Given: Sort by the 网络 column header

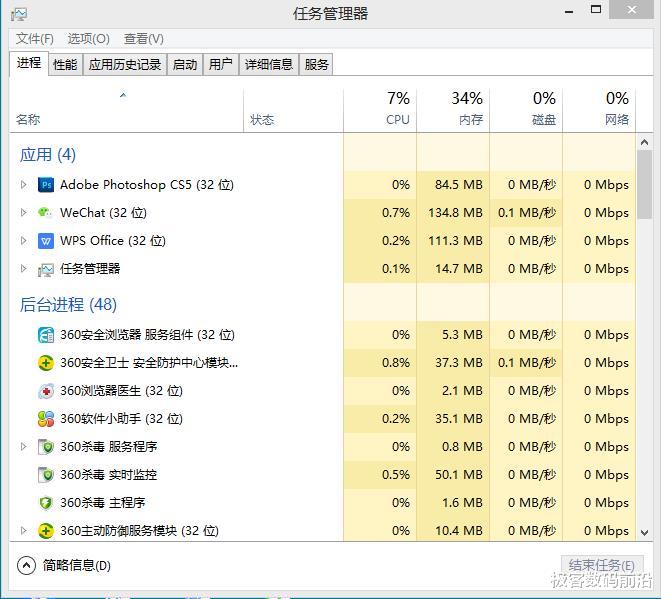Looking at the screenshot, I should coord(599,110).
